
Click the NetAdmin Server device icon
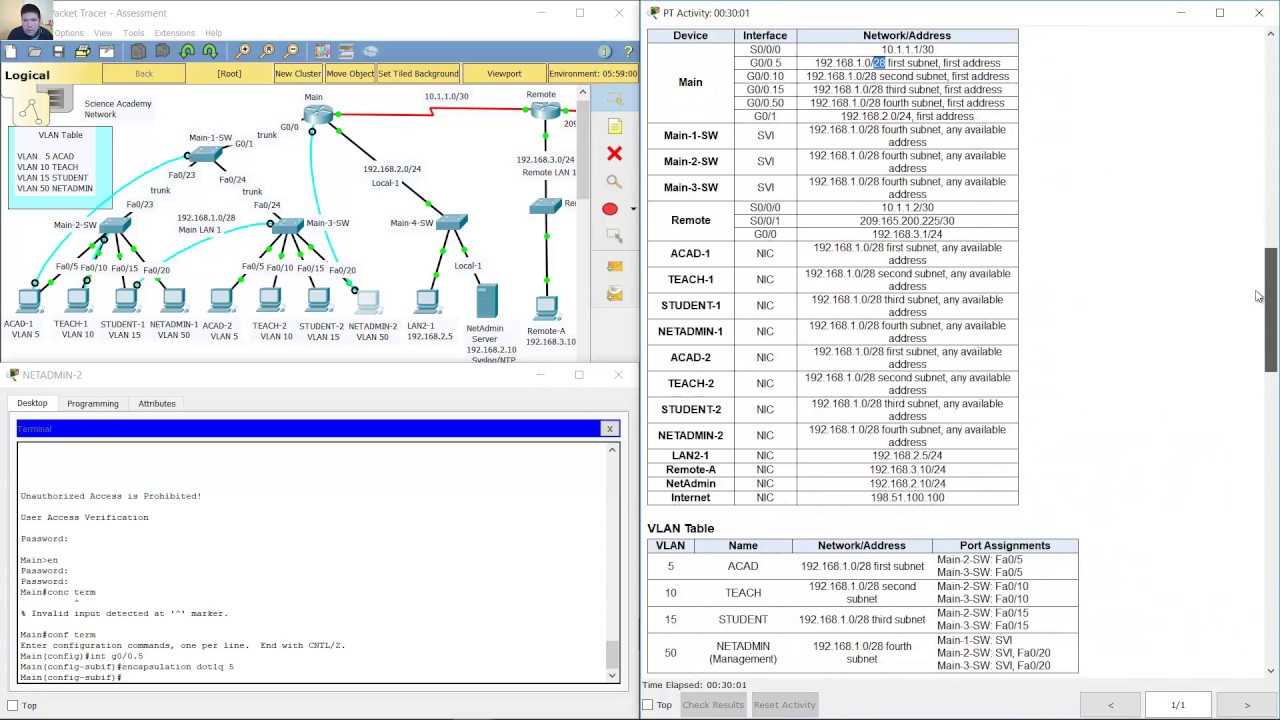(487, 303)
